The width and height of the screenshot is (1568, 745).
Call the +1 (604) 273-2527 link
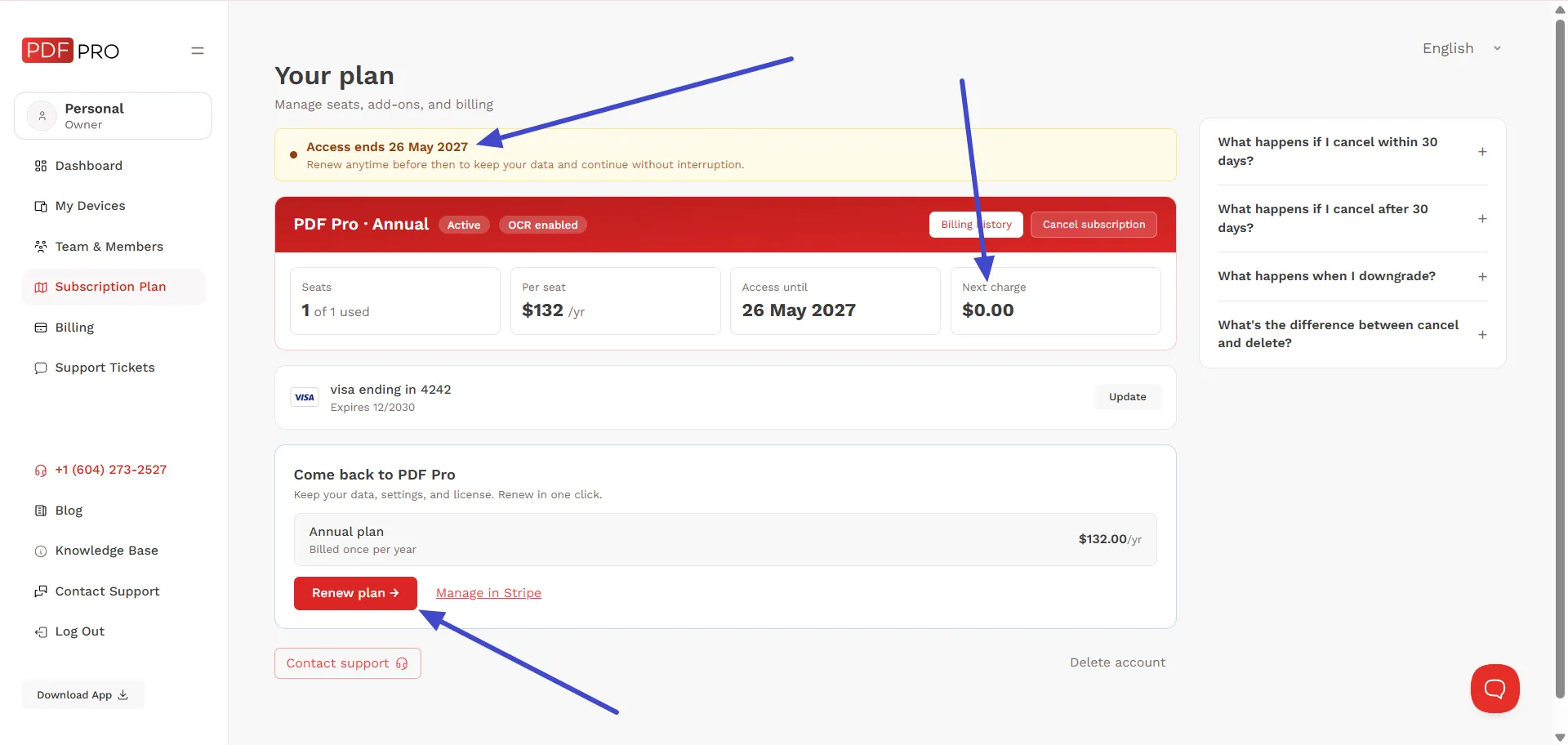(x=111, y=470)
